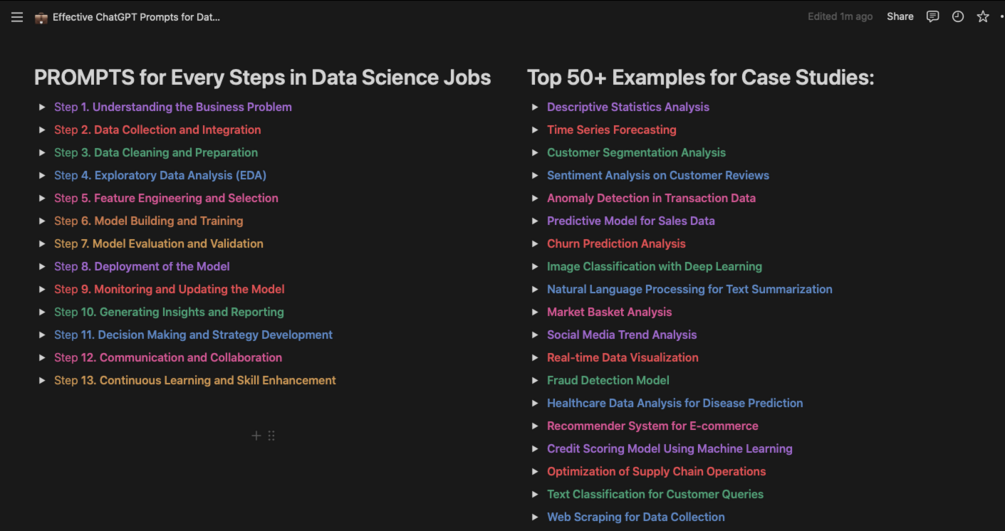The image size is (1005, 531).
Task: Click the plus add-block icon
Action: click(256, 435)
